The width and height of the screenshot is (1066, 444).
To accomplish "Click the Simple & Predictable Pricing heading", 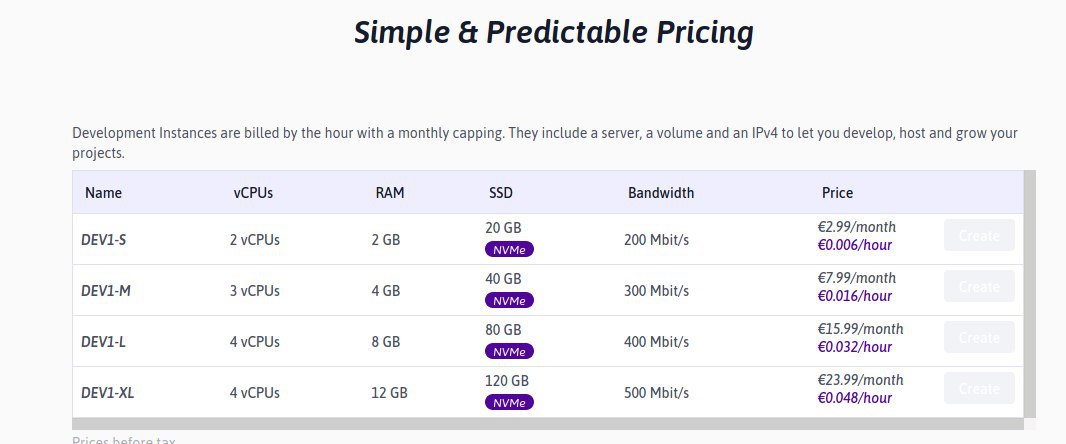I will click(553, 32).
